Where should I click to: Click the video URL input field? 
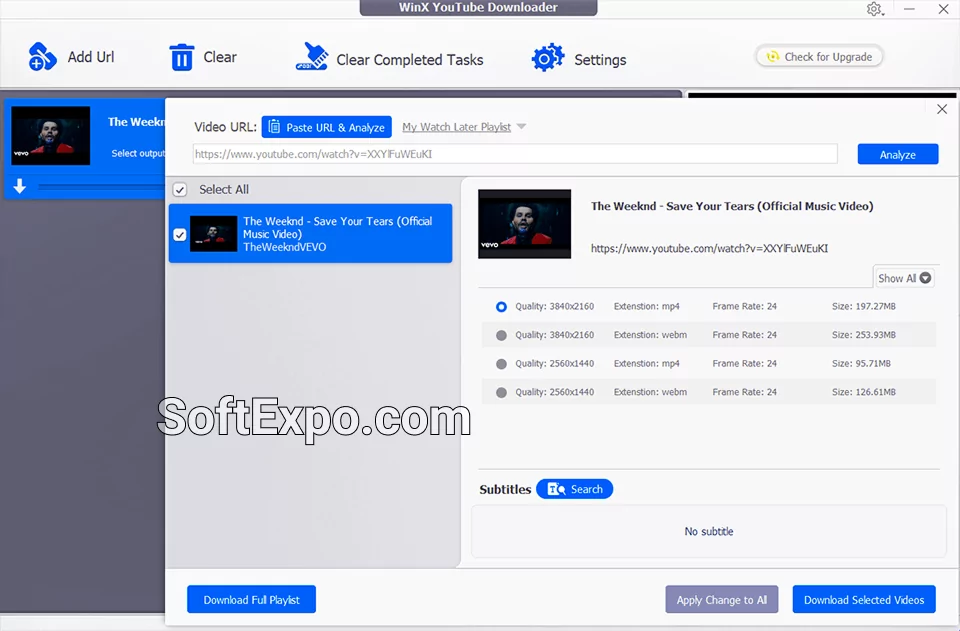[515, 153]
